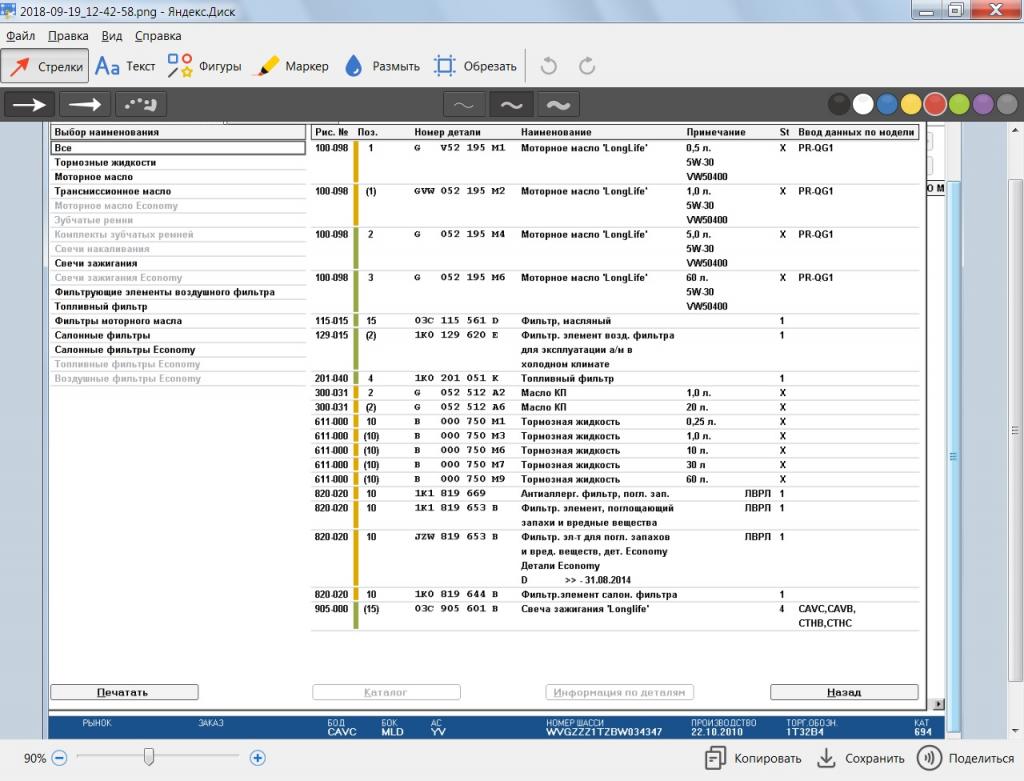Choose the black color swatch
Image resolution: width=1024 pixels, height=781 pixels.
(x=839, y=104)
